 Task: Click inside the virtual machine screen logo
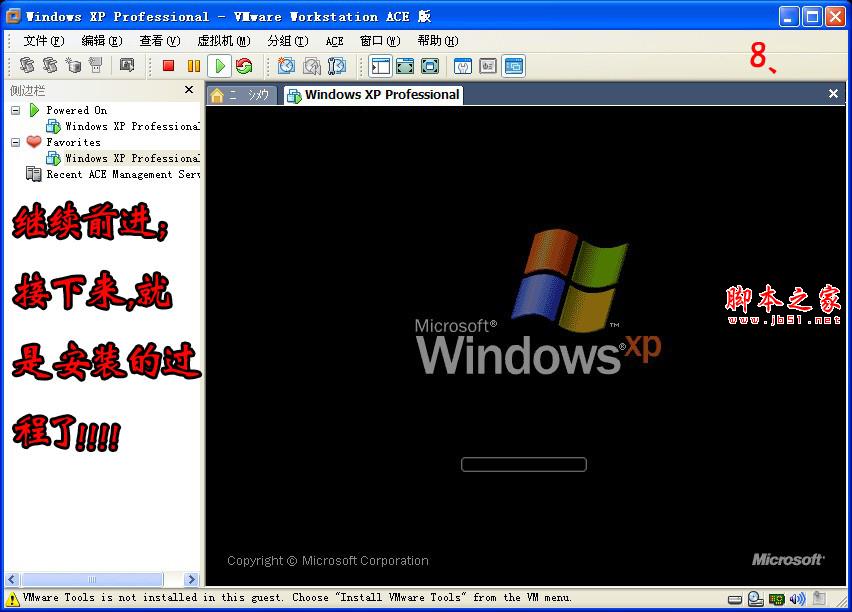click(x=538, y=302)
